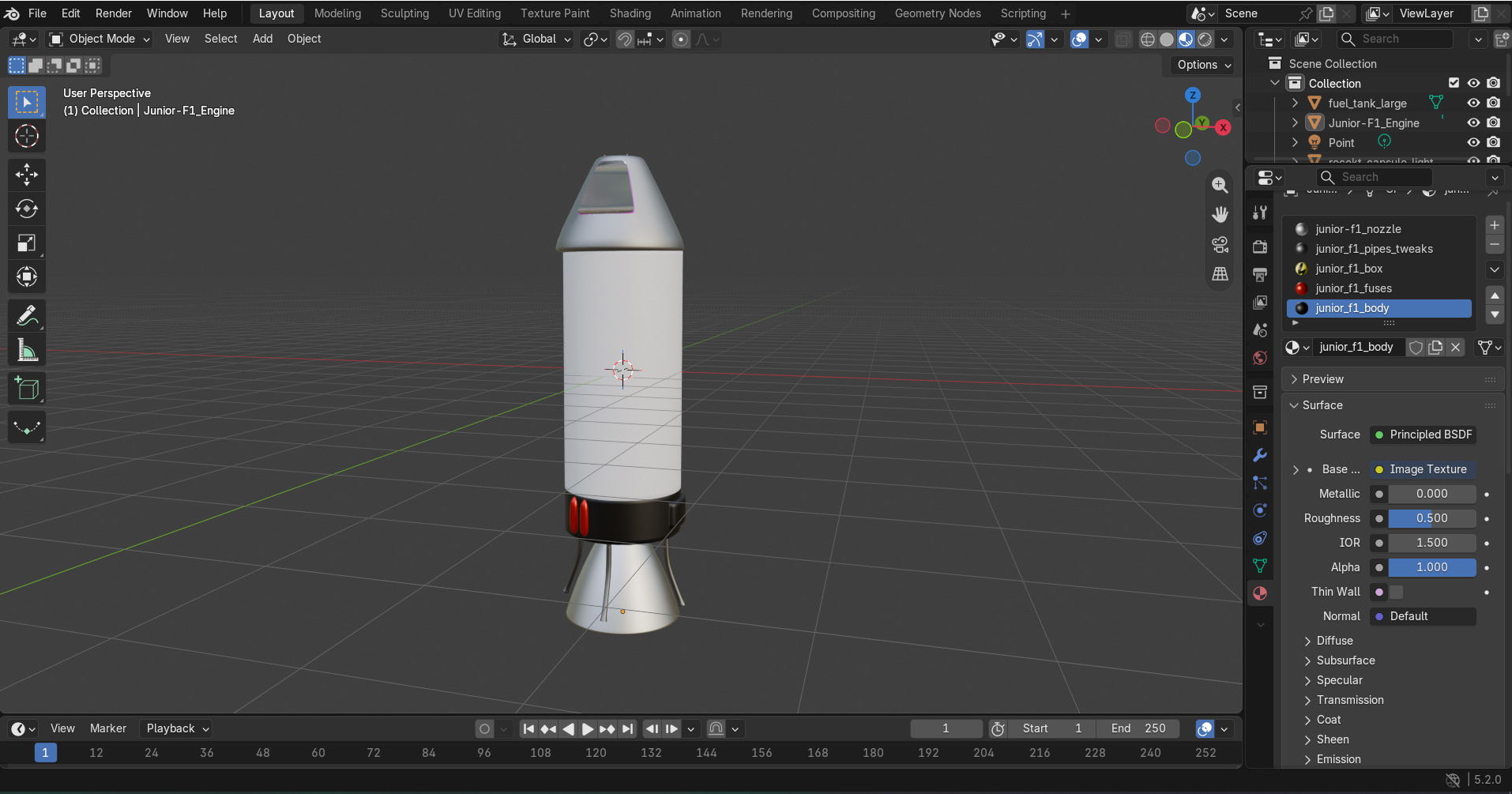Open the Render menu
The image size is (1512, 794).
[x=114, y=13]
